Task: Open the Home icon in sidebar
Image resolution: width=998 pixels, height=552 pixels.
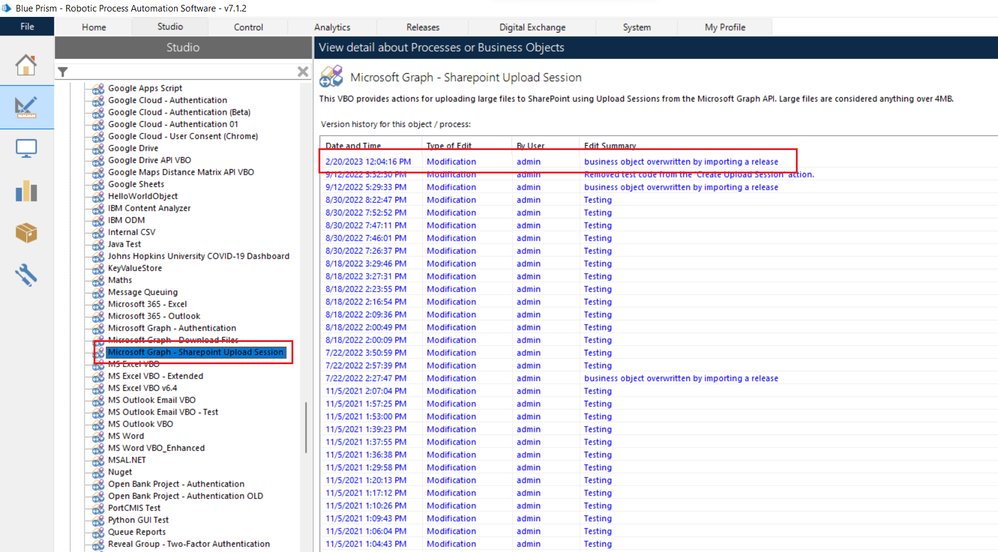Action: [27, 66]
